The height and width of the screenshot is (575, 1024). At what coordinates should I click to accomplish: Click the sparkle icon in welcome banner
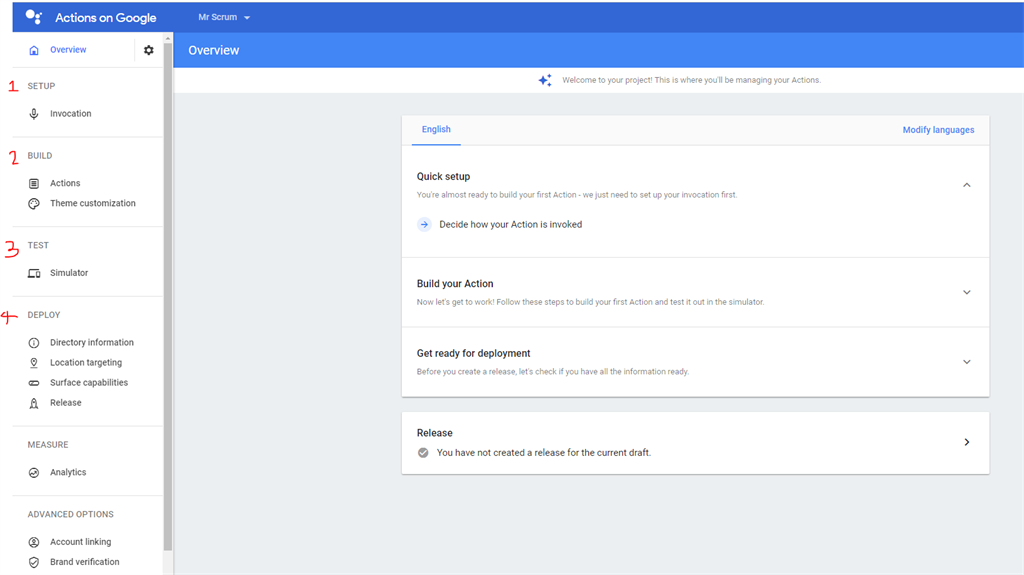545,80
